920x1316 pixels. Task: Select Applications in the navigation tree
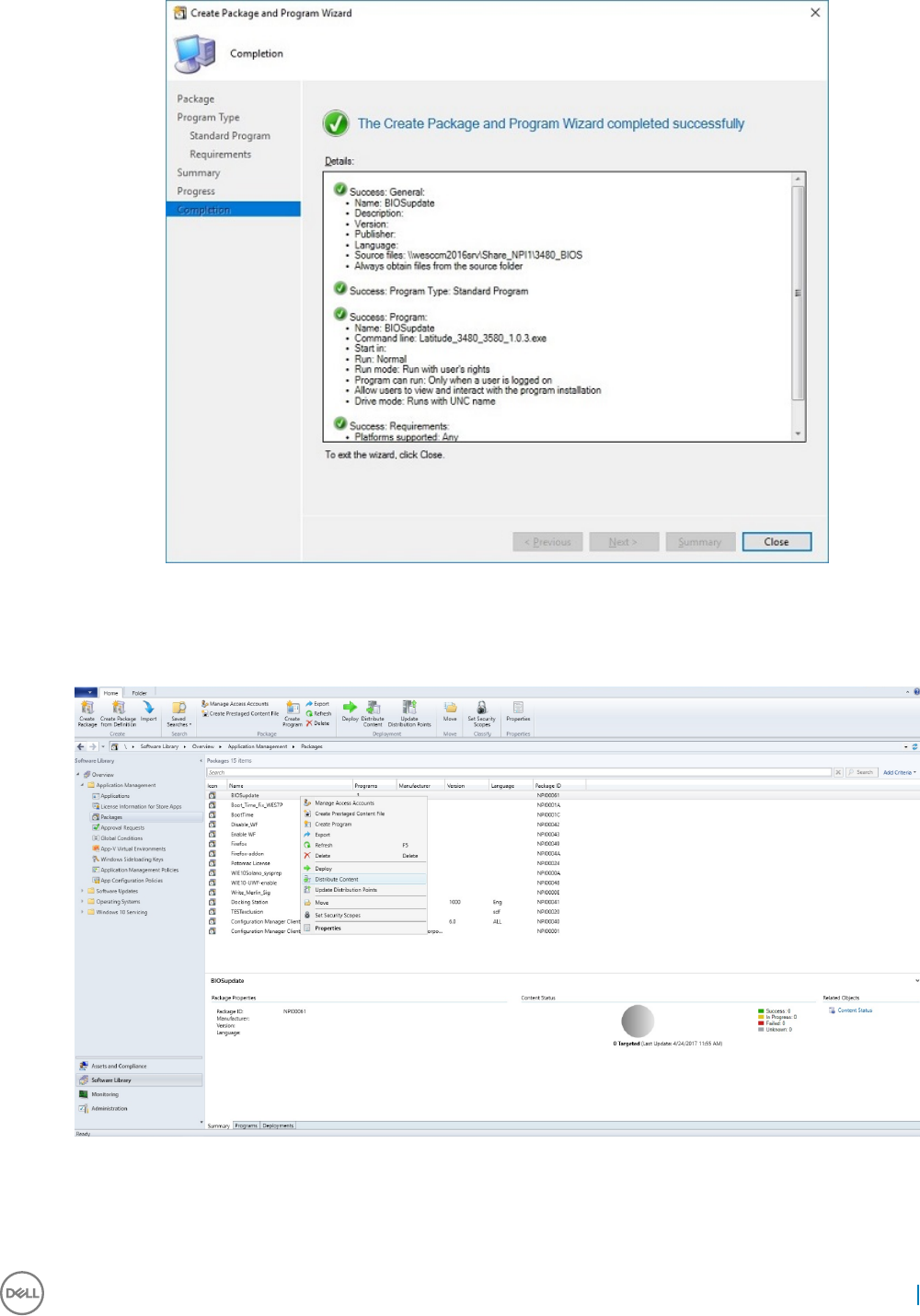115,796
